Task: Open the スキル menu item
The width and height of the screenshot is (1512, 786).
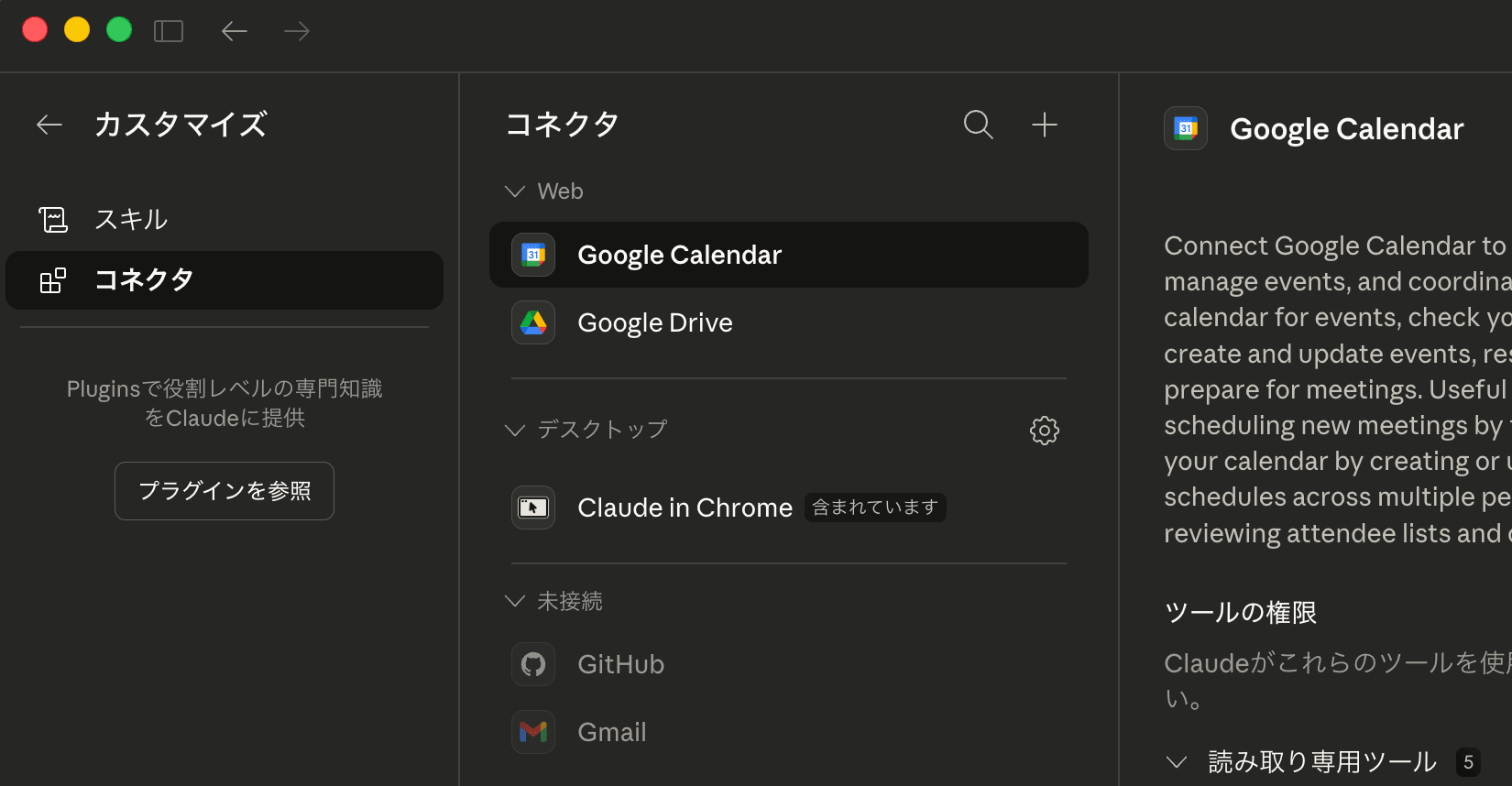Action: [x=131, y=220]
